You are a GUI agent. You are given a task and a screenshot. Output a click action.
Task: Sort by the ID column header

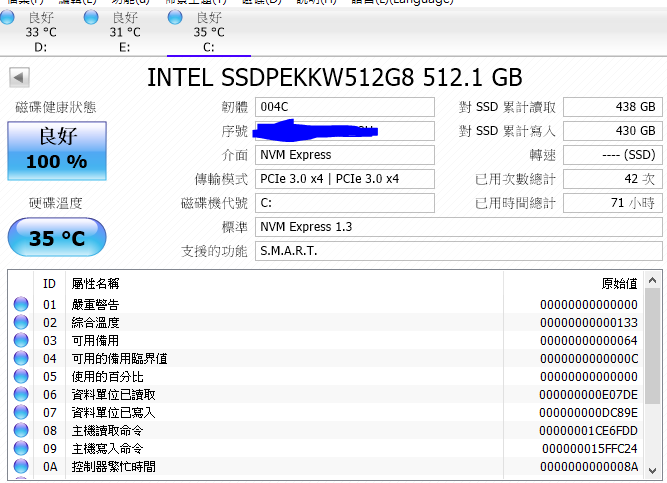tap(49, 283)
